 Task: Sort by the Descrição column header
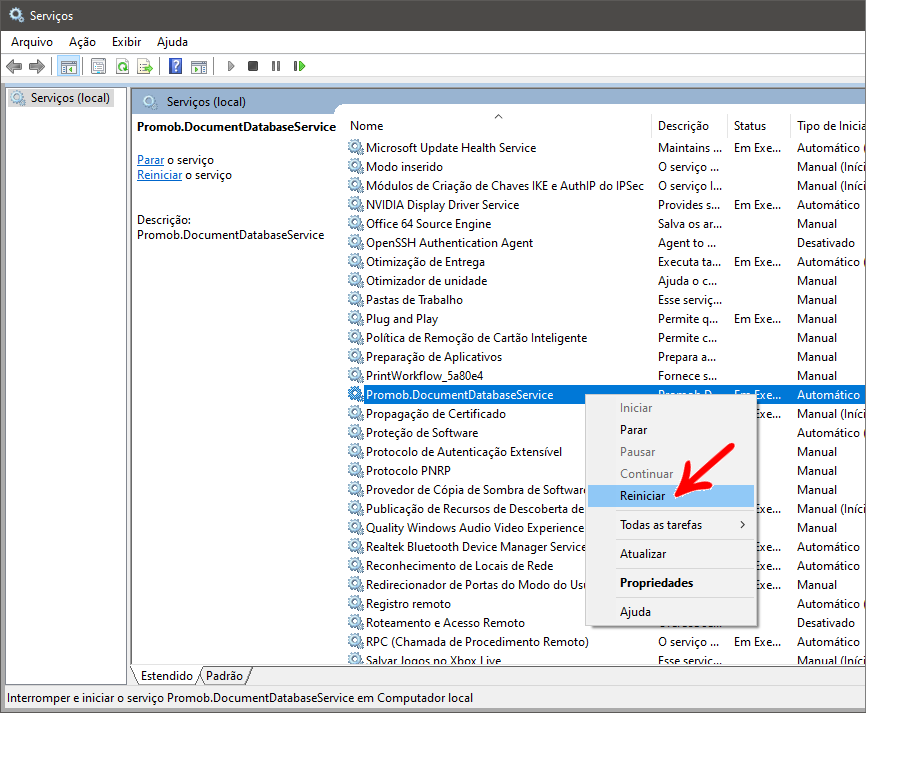(689, 126)
